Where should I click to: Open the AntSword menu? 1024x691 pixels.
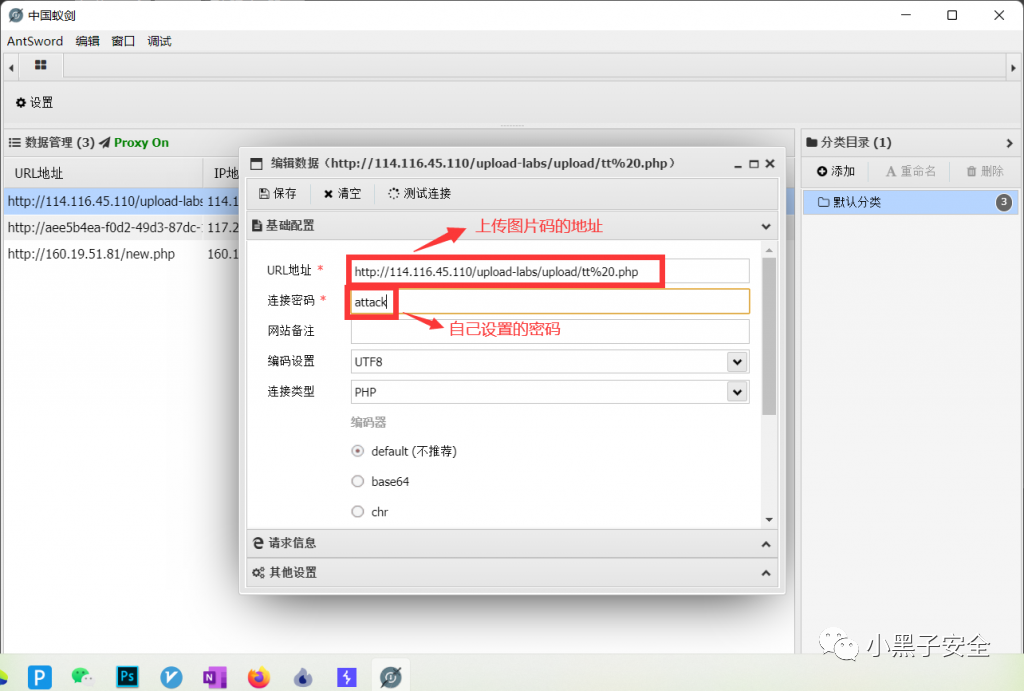35,41
